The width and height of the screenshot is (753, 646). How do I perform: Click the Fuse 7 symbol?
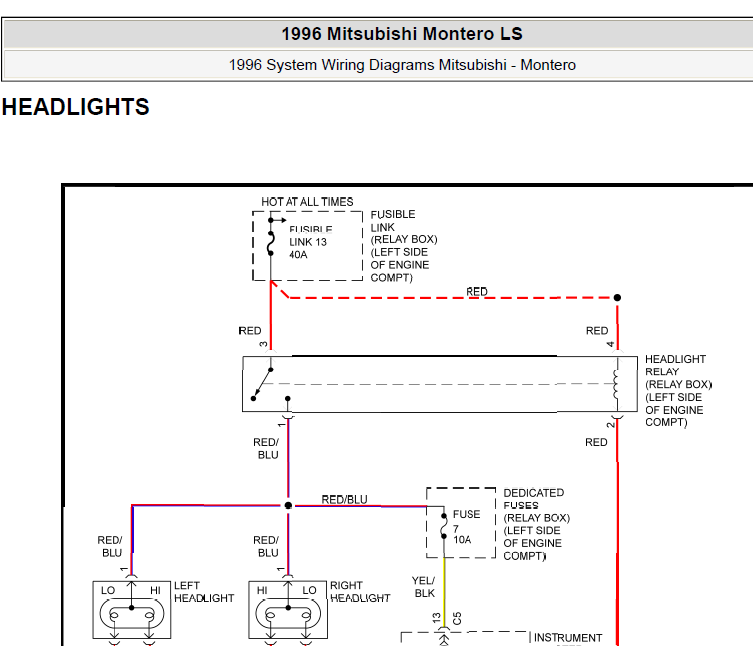(444, 526)
